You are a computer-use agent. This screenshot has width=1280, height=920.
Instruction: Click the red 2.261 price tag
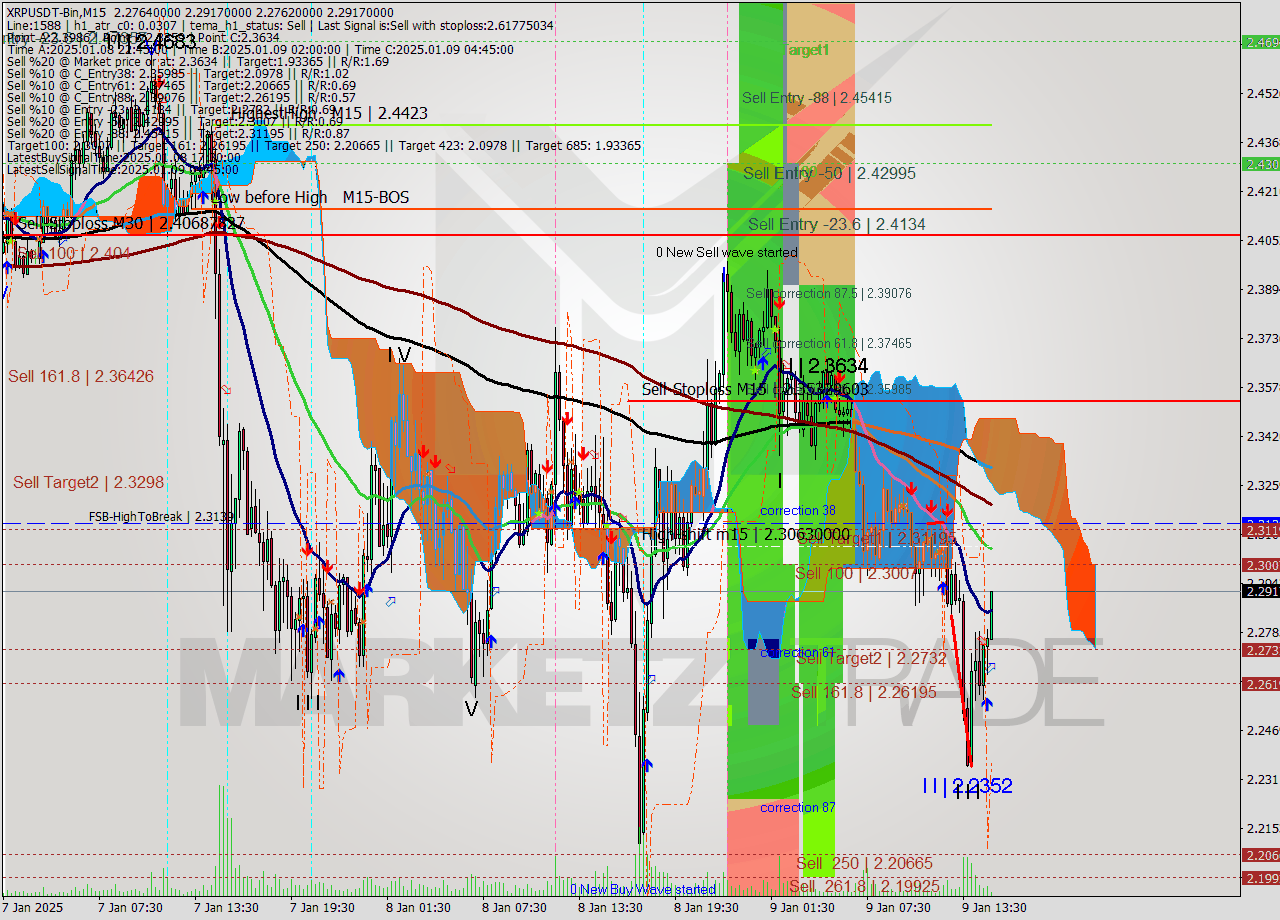pos(1260,684)
